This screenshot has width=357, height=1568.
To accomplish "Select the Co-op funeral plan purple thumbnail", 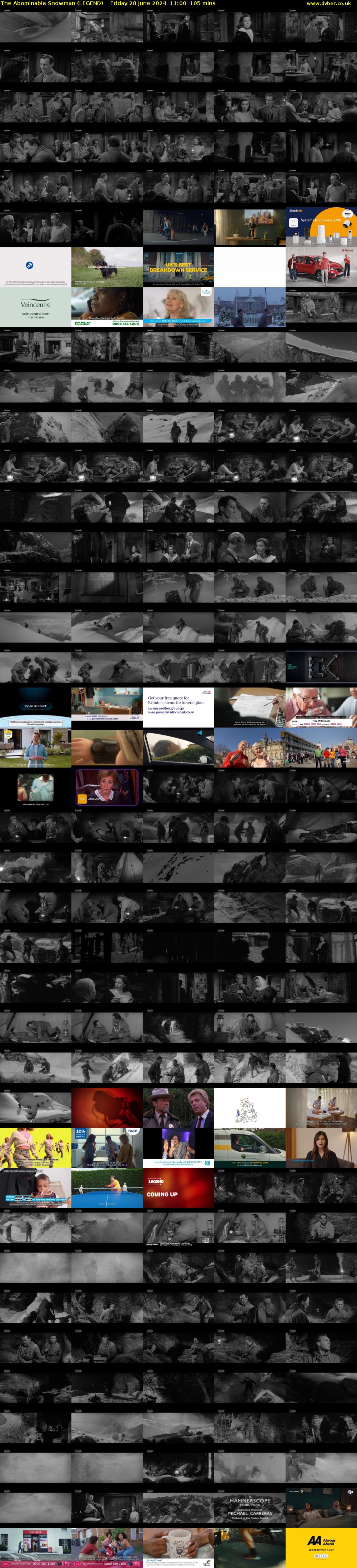I will coord(178,1148).
